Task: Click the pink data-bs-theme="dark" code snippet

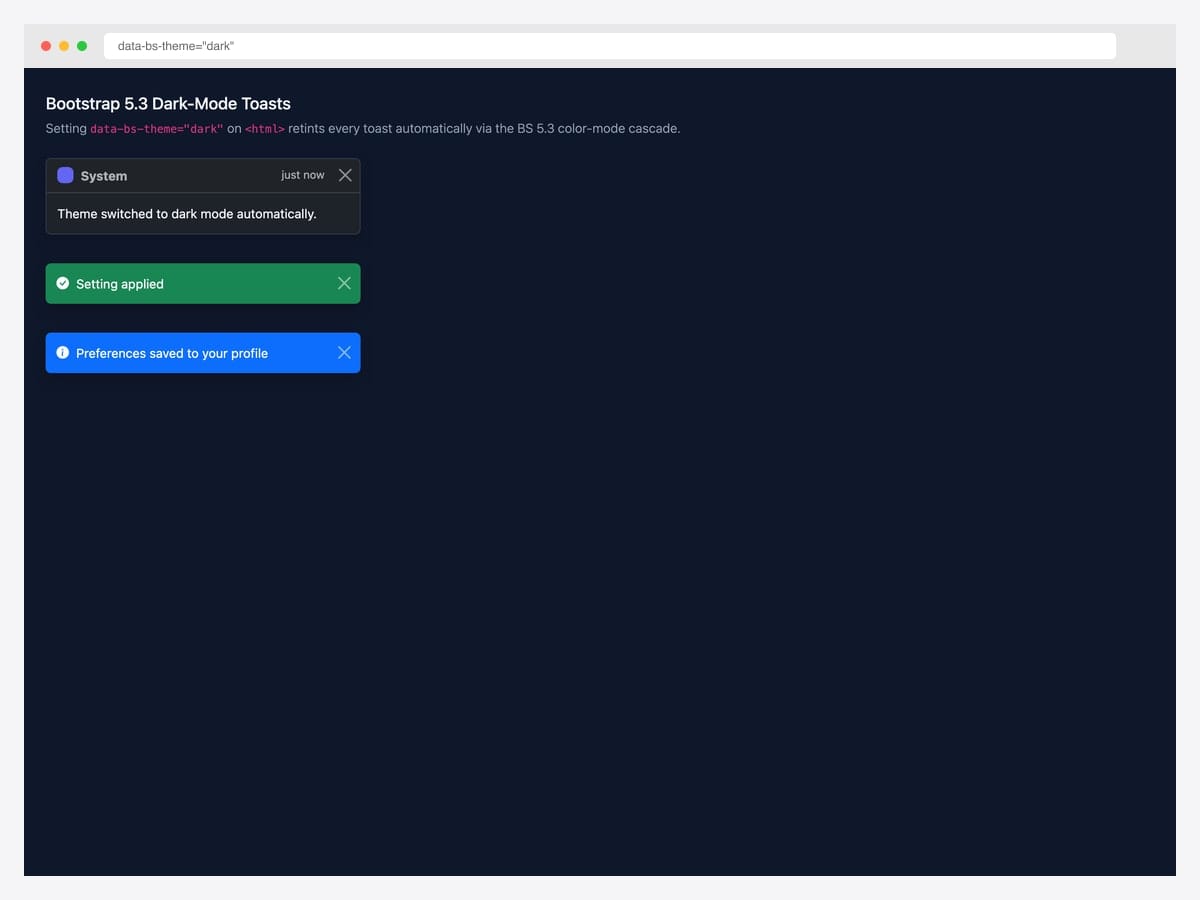Action: point(157,129)
